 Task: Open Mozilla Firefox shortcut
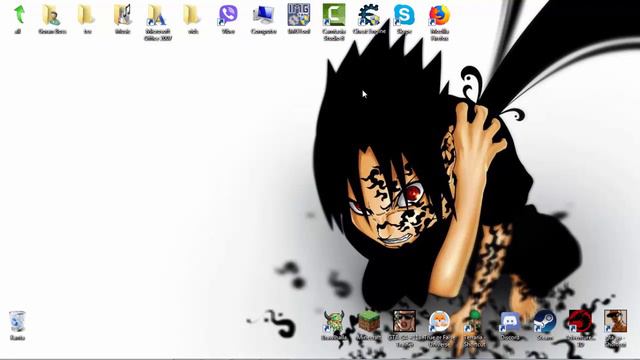tap(439, 15)
